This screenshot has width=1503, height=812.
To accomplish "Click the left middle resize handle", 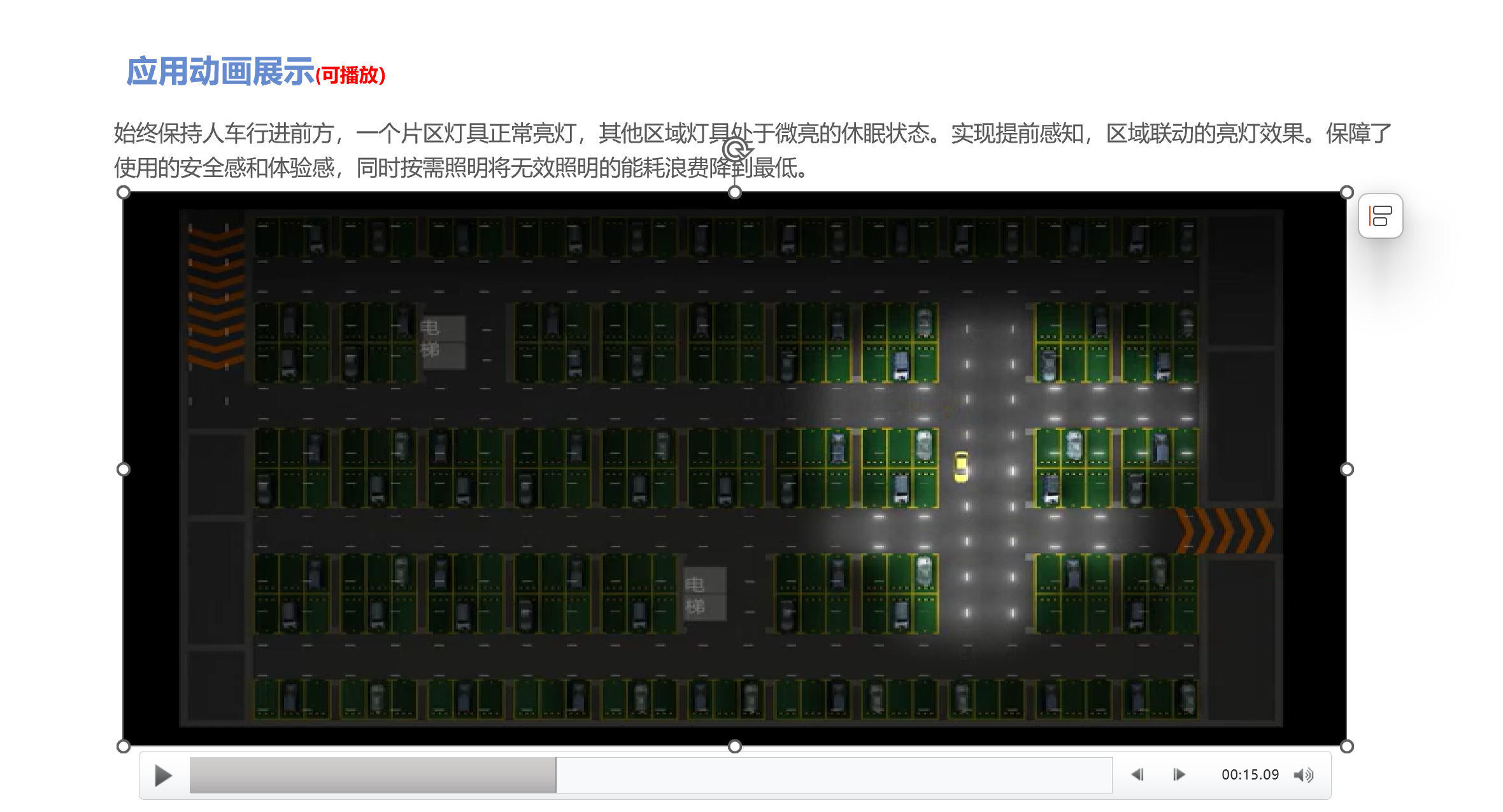I will [x=124, y=469].
